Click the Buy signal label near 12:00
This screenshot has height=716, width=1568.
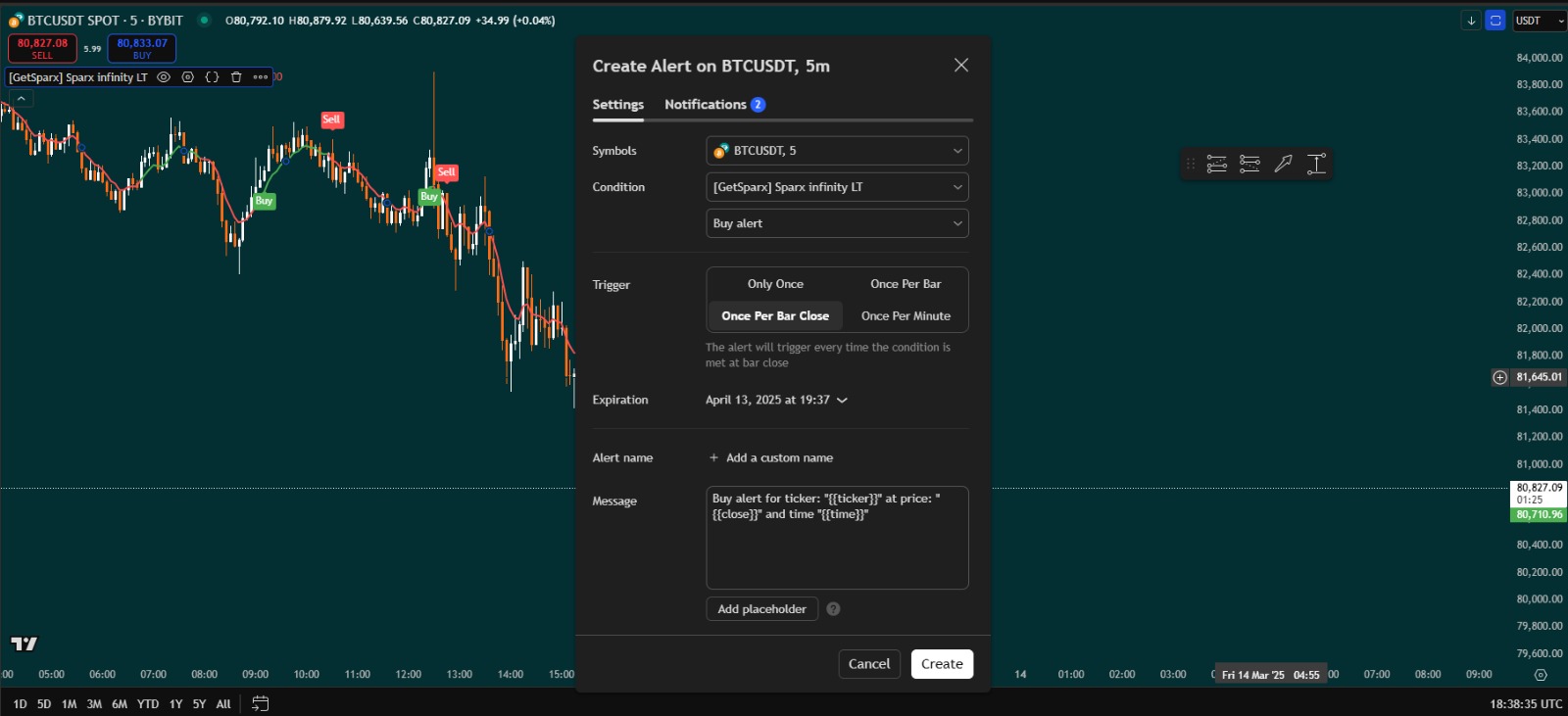[x=429, y=197]
